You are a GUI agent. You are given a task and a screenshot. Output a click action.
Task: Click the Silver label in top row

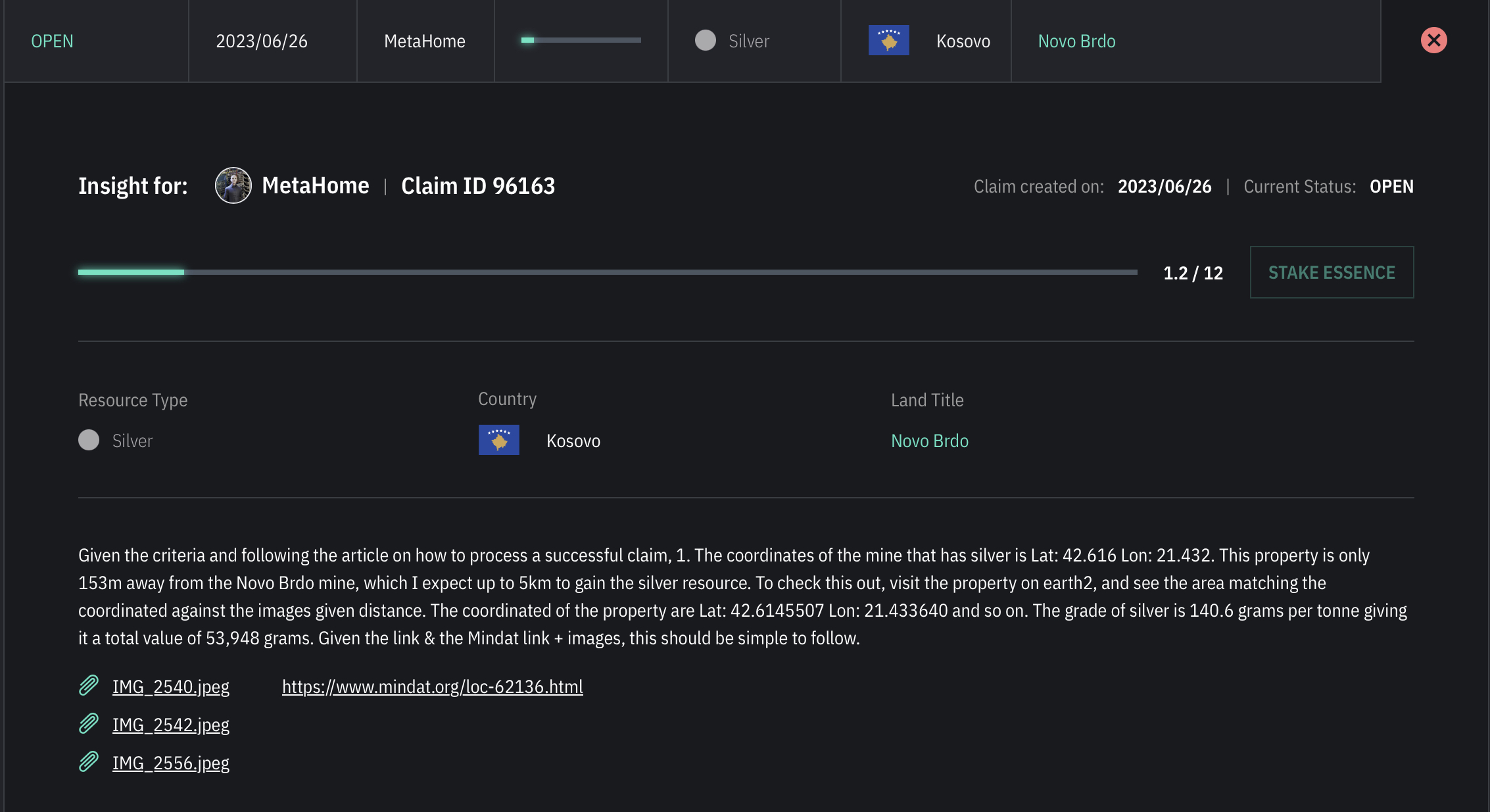748,41
